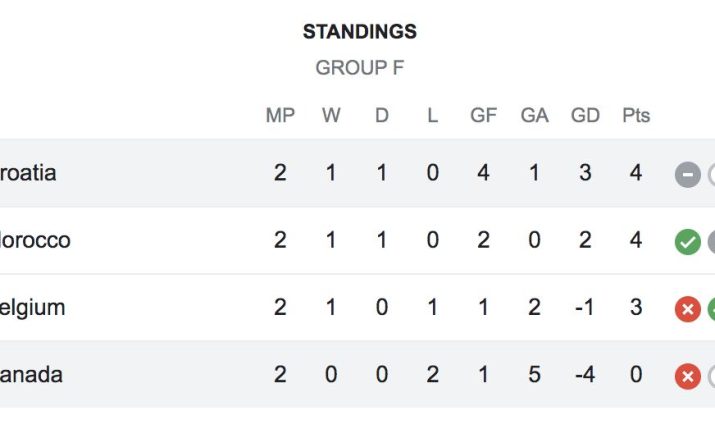Click the GA column header
This screenshot has width=715, height=429.
(x=534, y=115)
